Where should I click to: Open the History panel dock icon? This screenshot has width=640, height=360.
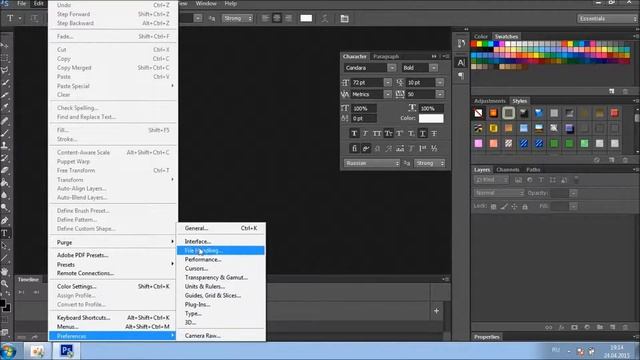[x=461, y=43]
